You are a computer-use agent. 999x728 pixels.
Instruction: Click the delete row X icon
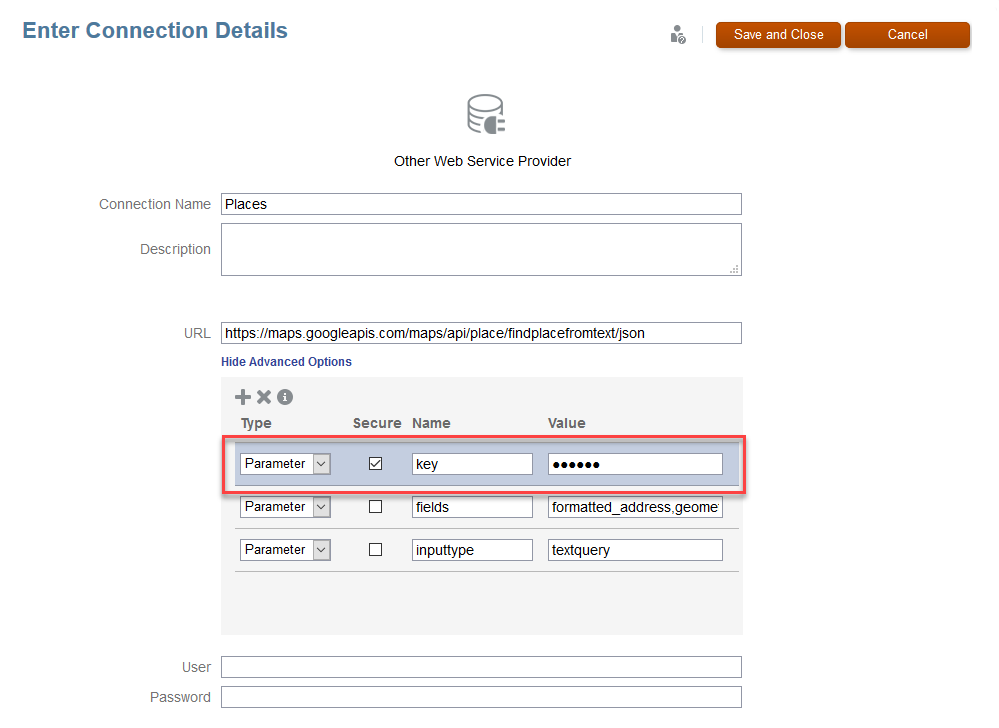[264, 397]
